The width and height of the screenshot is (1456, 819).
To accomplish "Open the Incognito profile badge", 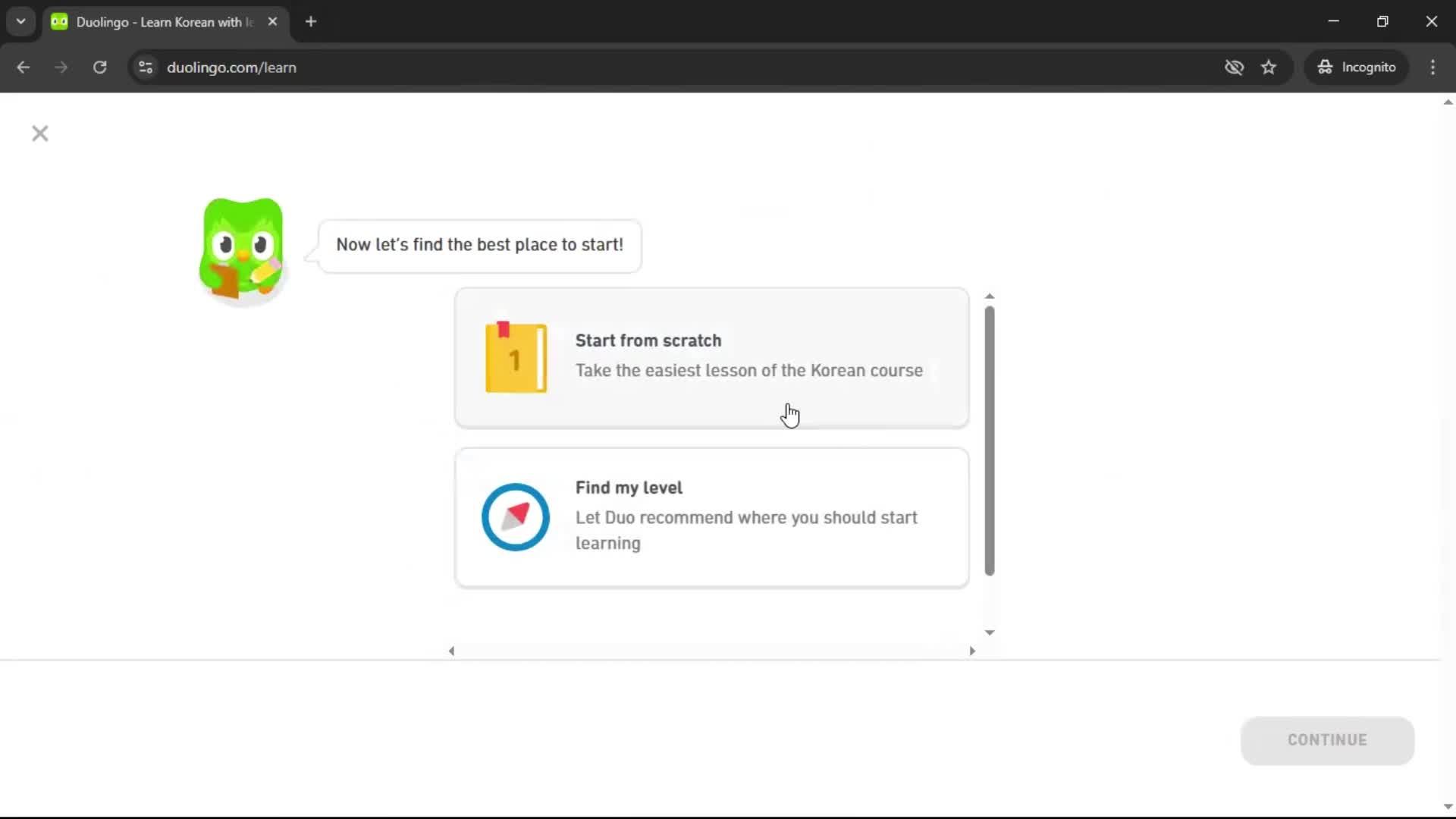I will pyautogui.click(x=1357, y=67).
